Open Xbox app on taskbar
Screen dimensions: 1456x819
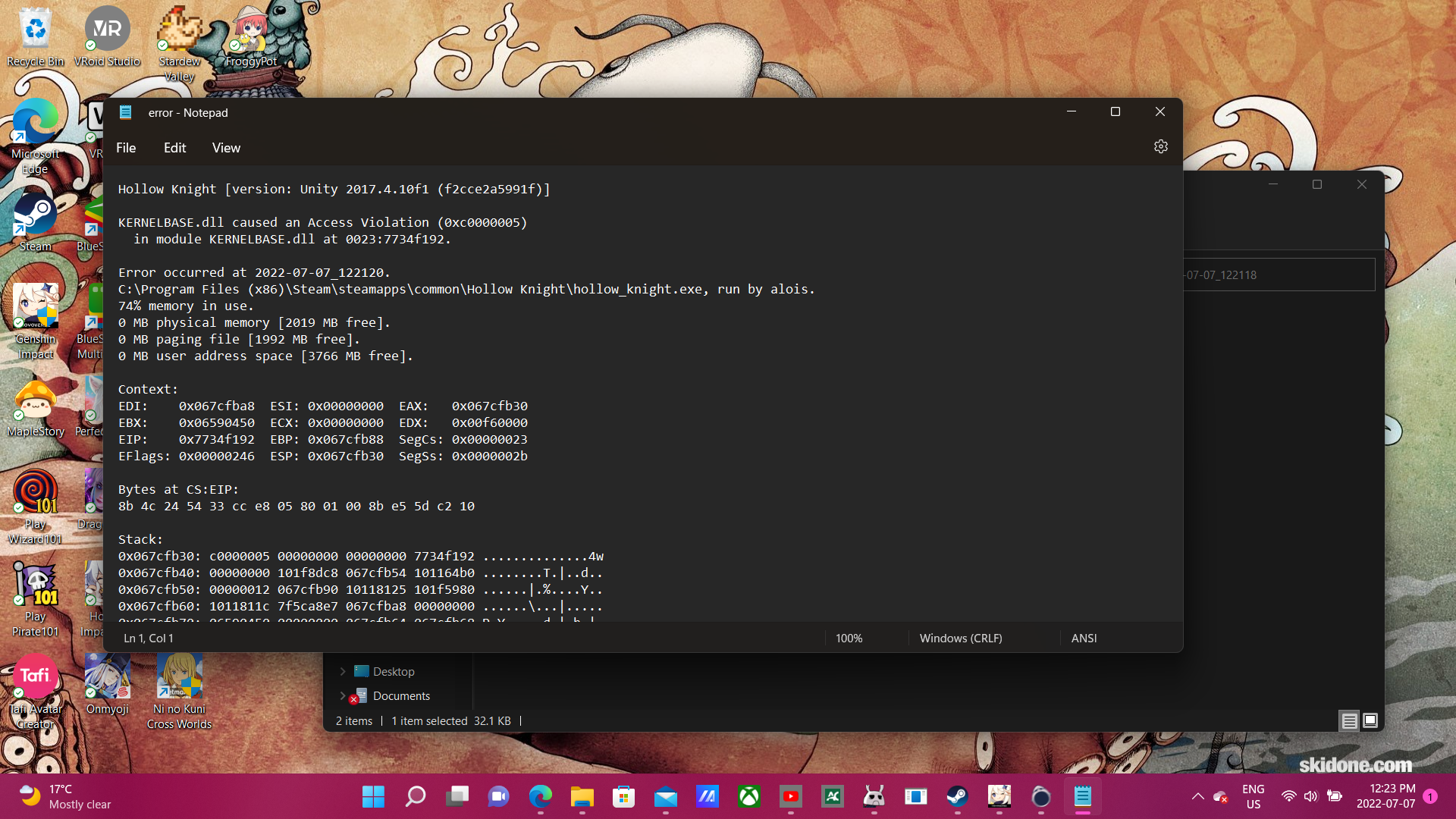(x=748, y=796)
